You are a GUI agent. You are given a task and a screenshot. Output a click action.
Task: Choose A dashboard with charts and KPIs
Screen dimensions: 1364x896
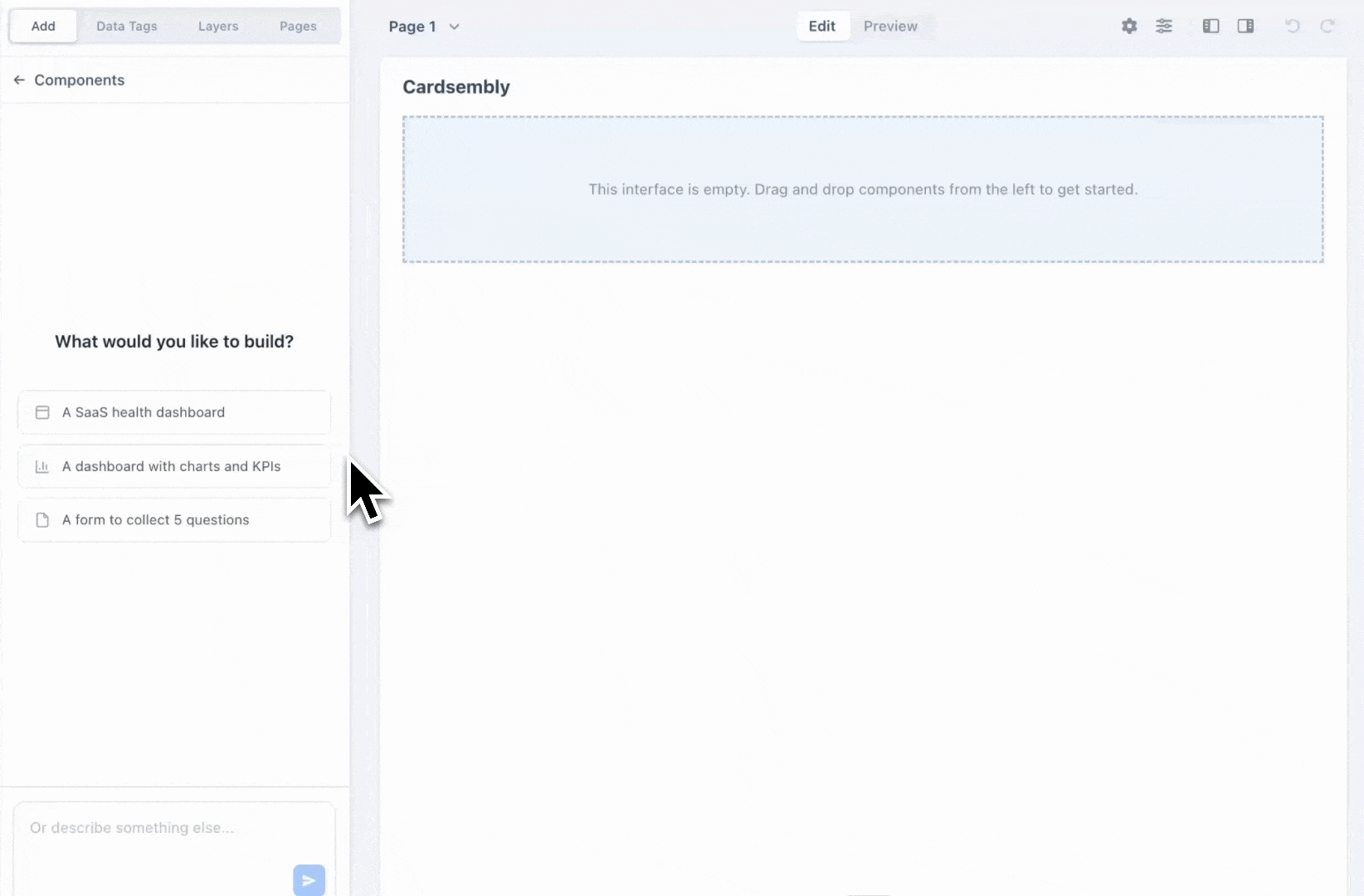pos(174,466)
